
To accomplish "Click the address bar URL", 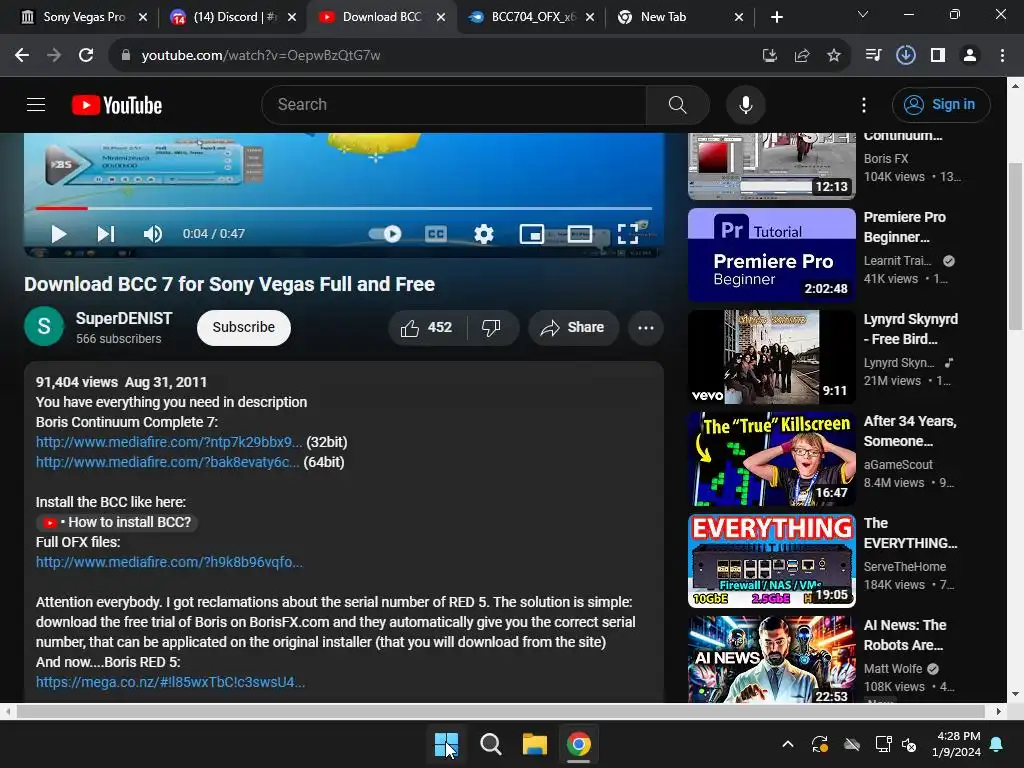I will click(x=261, y=56).
